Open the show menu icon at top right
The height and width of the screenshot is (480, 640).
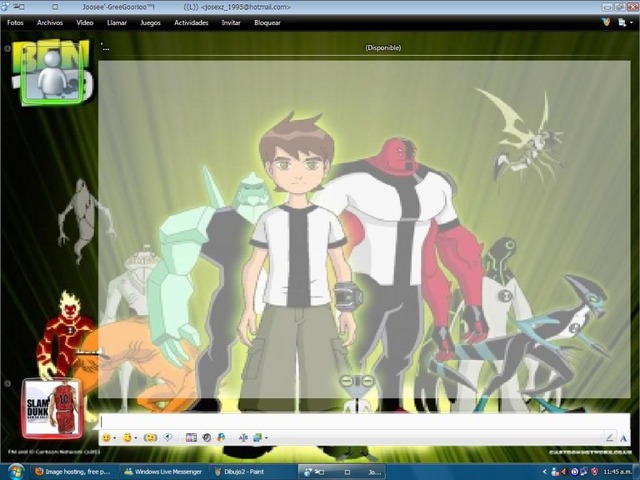tap(622, 23)
